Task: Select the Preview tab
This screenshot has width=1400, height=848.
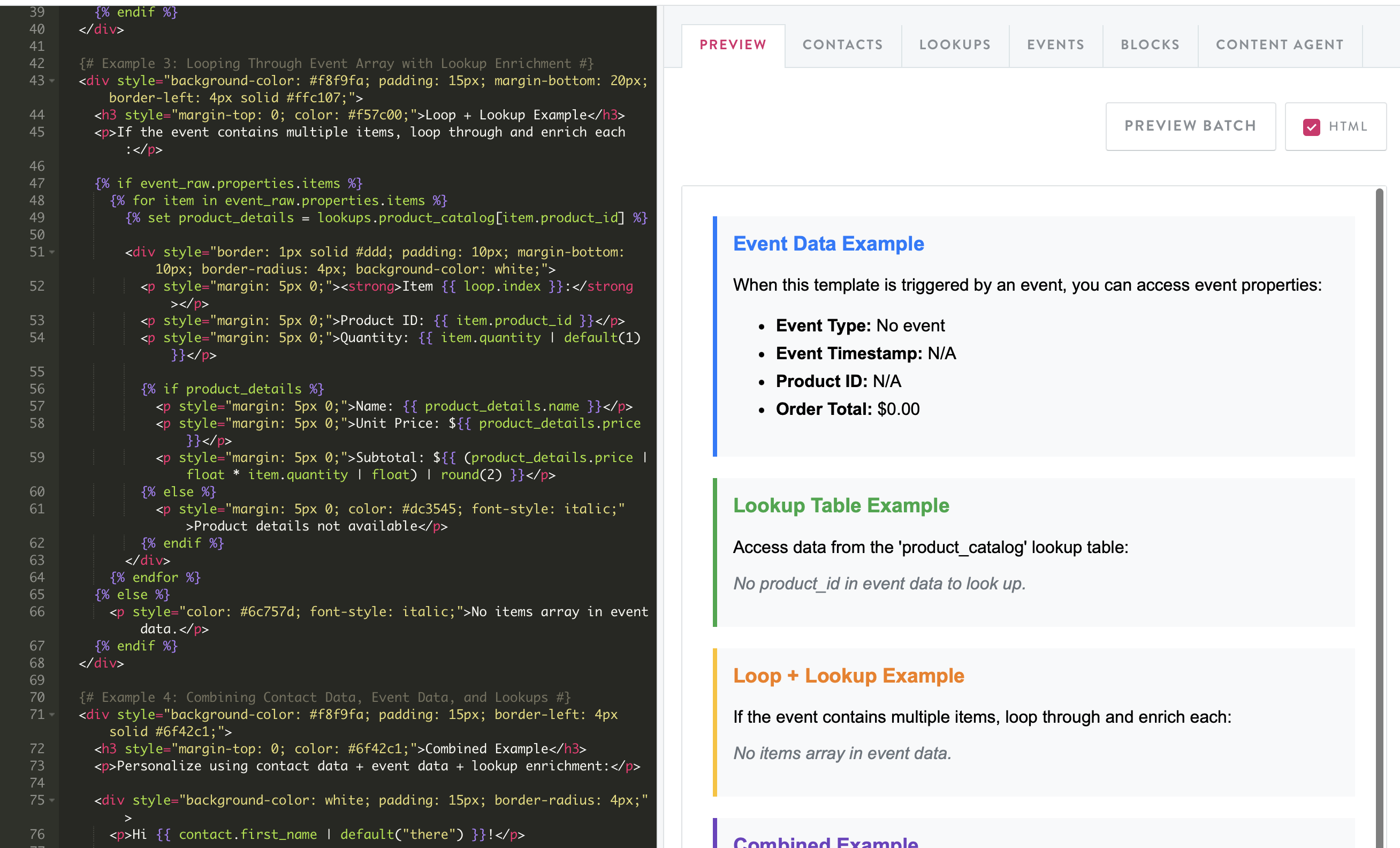Action: pos(733,45)
